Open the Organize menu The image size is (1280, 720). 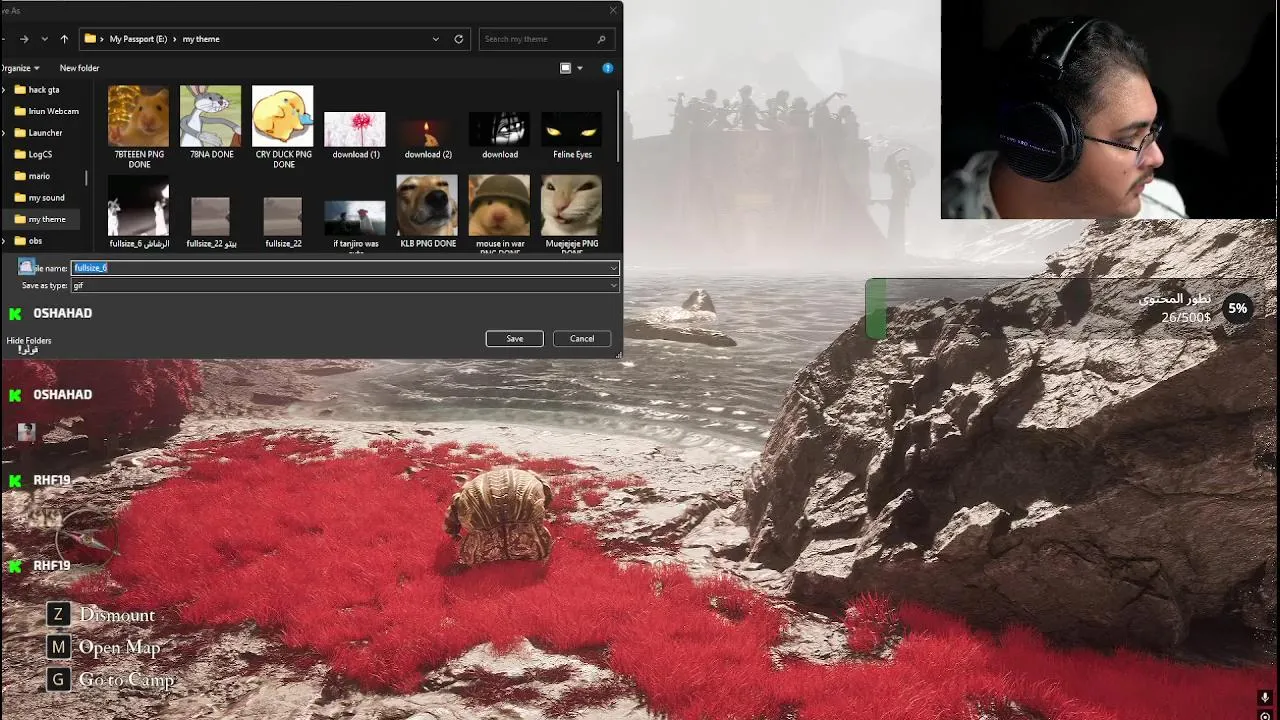[x=20, y=68]
